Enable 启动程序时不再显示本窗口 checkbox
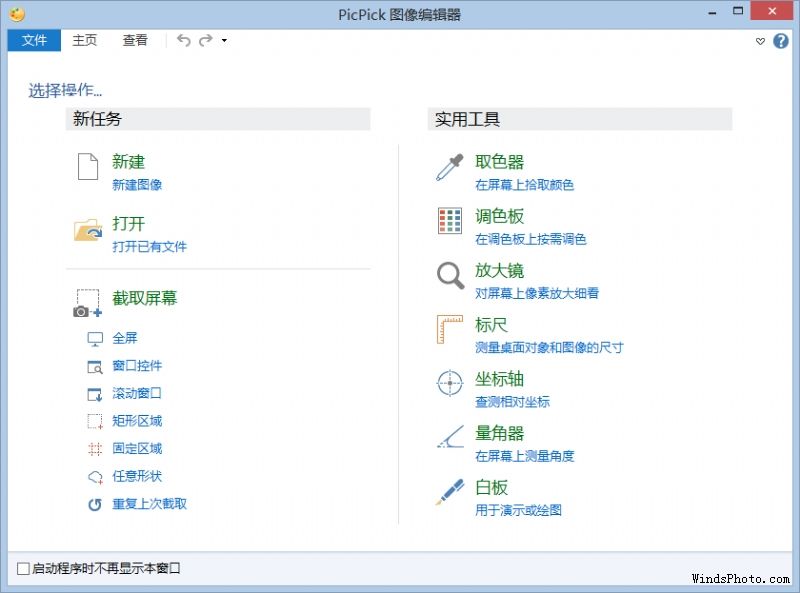800x593 pixels. (x=23, y=569)
